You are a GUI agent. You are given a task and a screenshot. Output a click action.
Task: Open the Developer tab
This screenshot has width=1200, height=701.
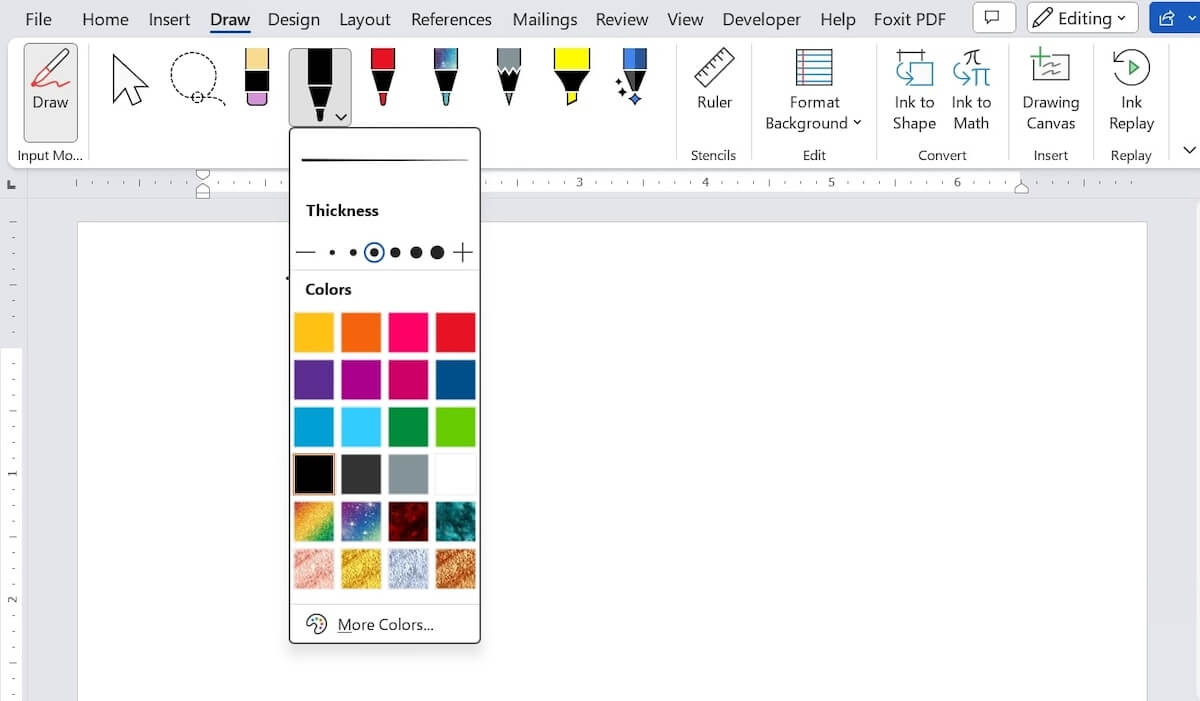[x=762, y=19]
